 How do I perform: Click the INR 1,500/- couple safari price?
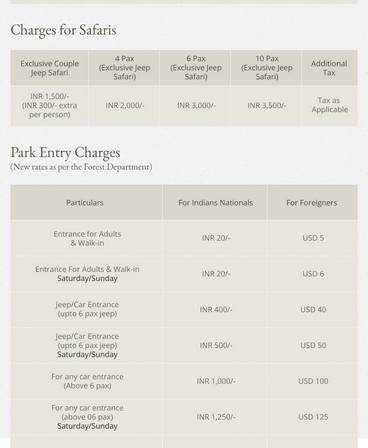coord(50,96)
